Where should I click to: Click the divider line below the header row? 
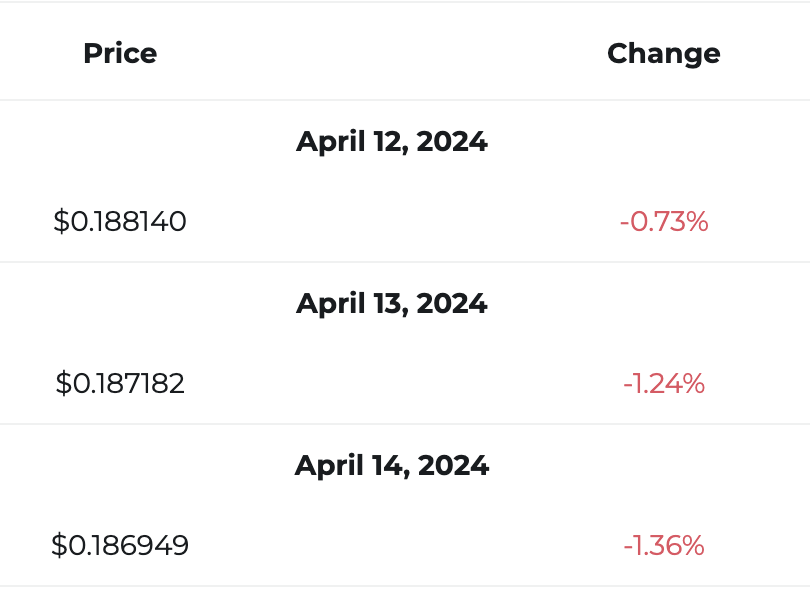coord(405,100)
